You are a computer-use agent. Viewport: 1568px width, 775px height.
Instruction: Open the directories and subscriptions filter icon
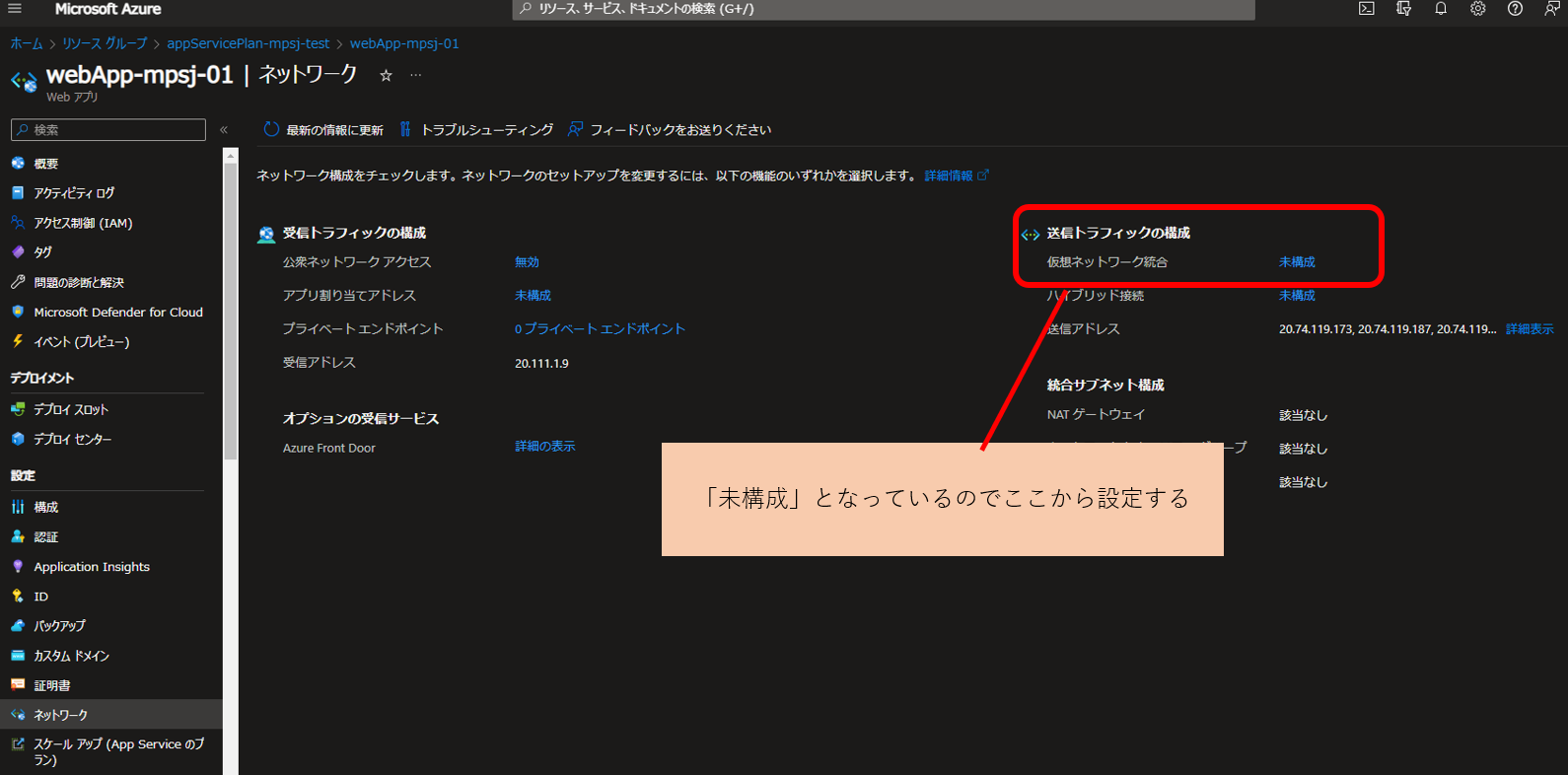(1404, 9)
